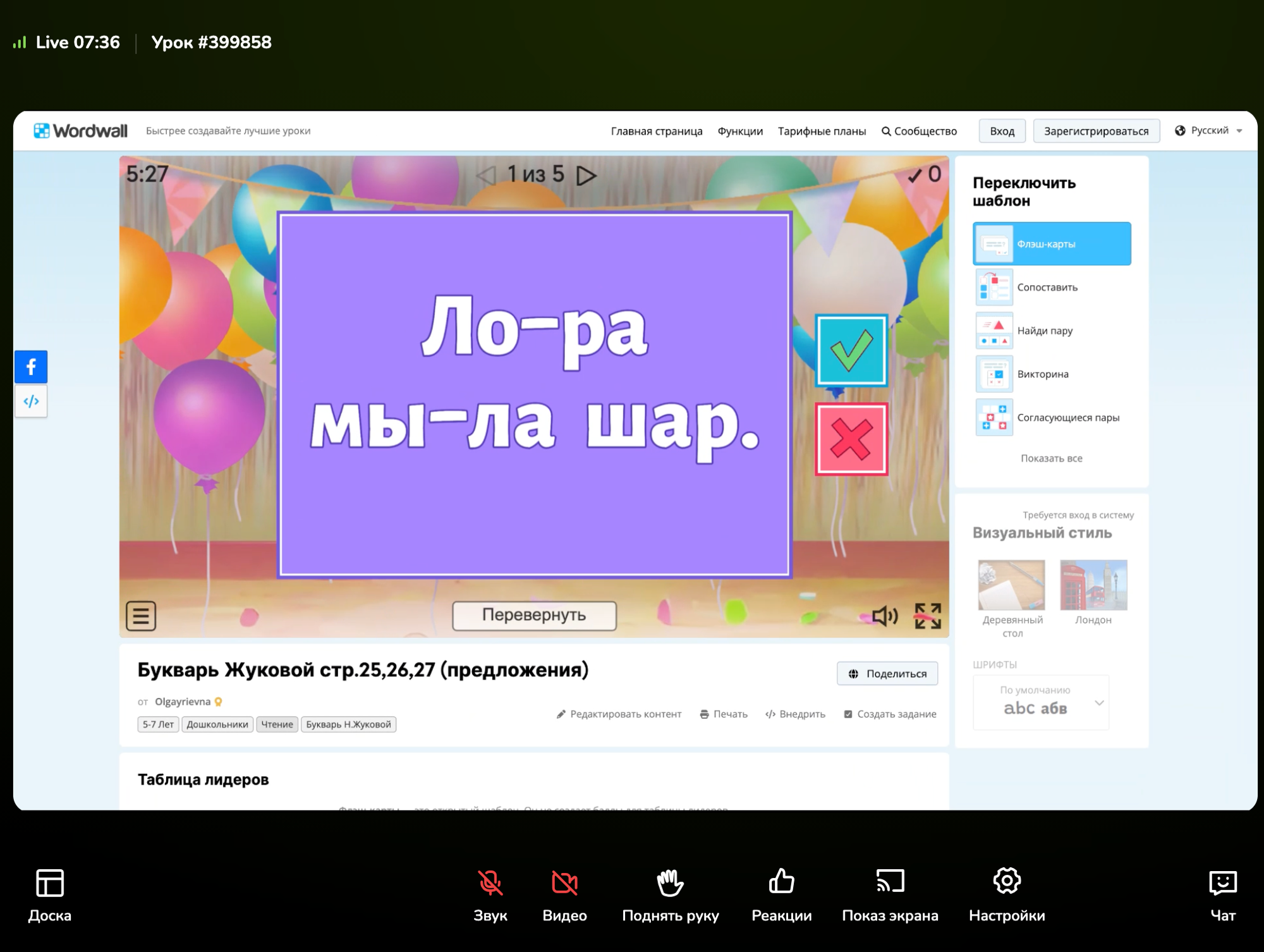Screen dimensions: 1264x952
Task: Enter fullscreen mode in the game
Action: [928, 616]
